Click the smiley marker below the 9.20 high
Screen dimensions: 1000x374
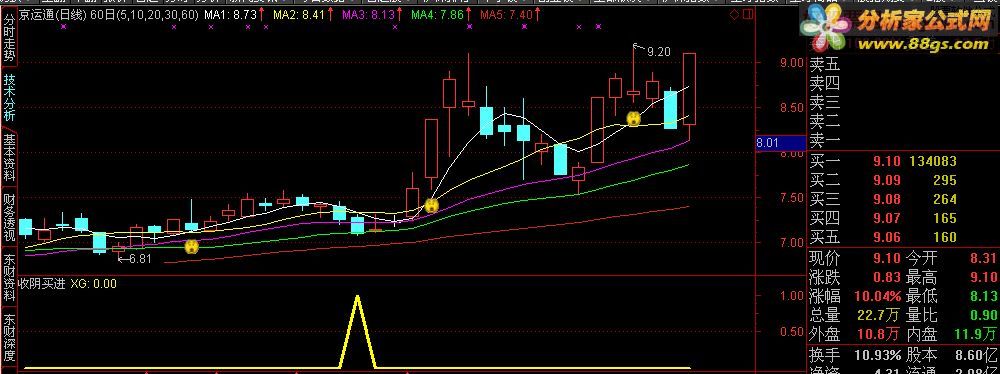tap(633, 118)
